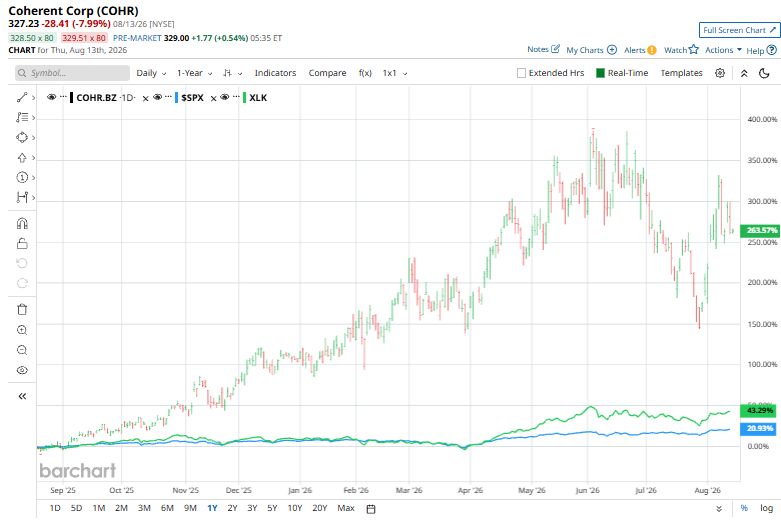Image resolution: width=781 pixels, height=522 pixels.
Task: Add to Watch star icon
Action: pos(693,49)
